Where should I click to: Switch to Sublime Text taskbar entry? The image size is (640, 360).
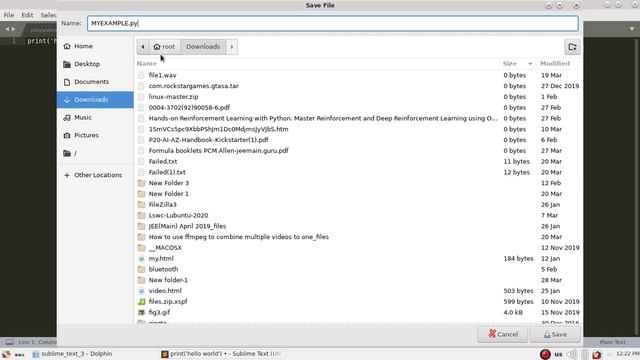pos(222,354)
